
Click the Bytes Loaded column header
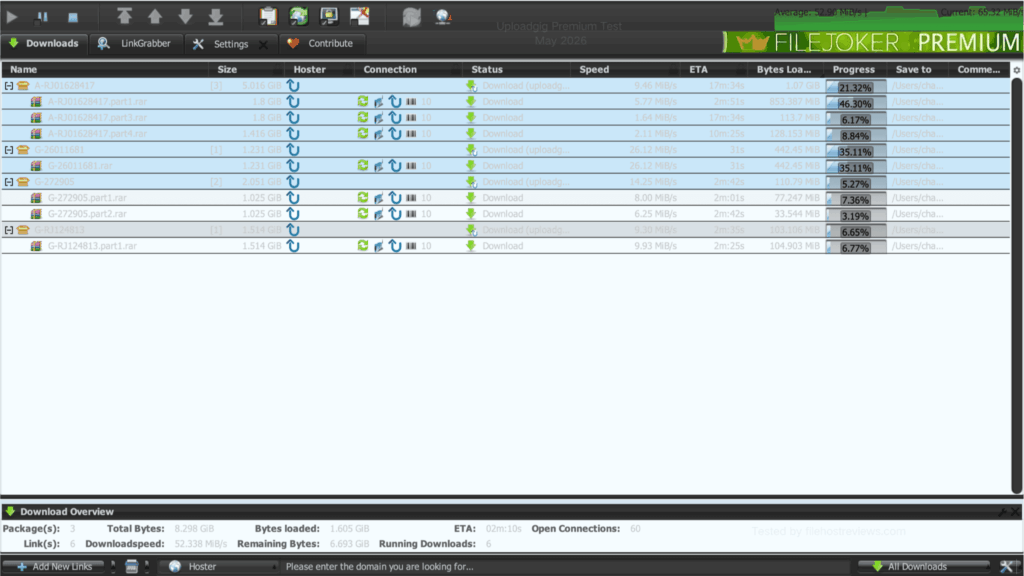click(784, 69)
